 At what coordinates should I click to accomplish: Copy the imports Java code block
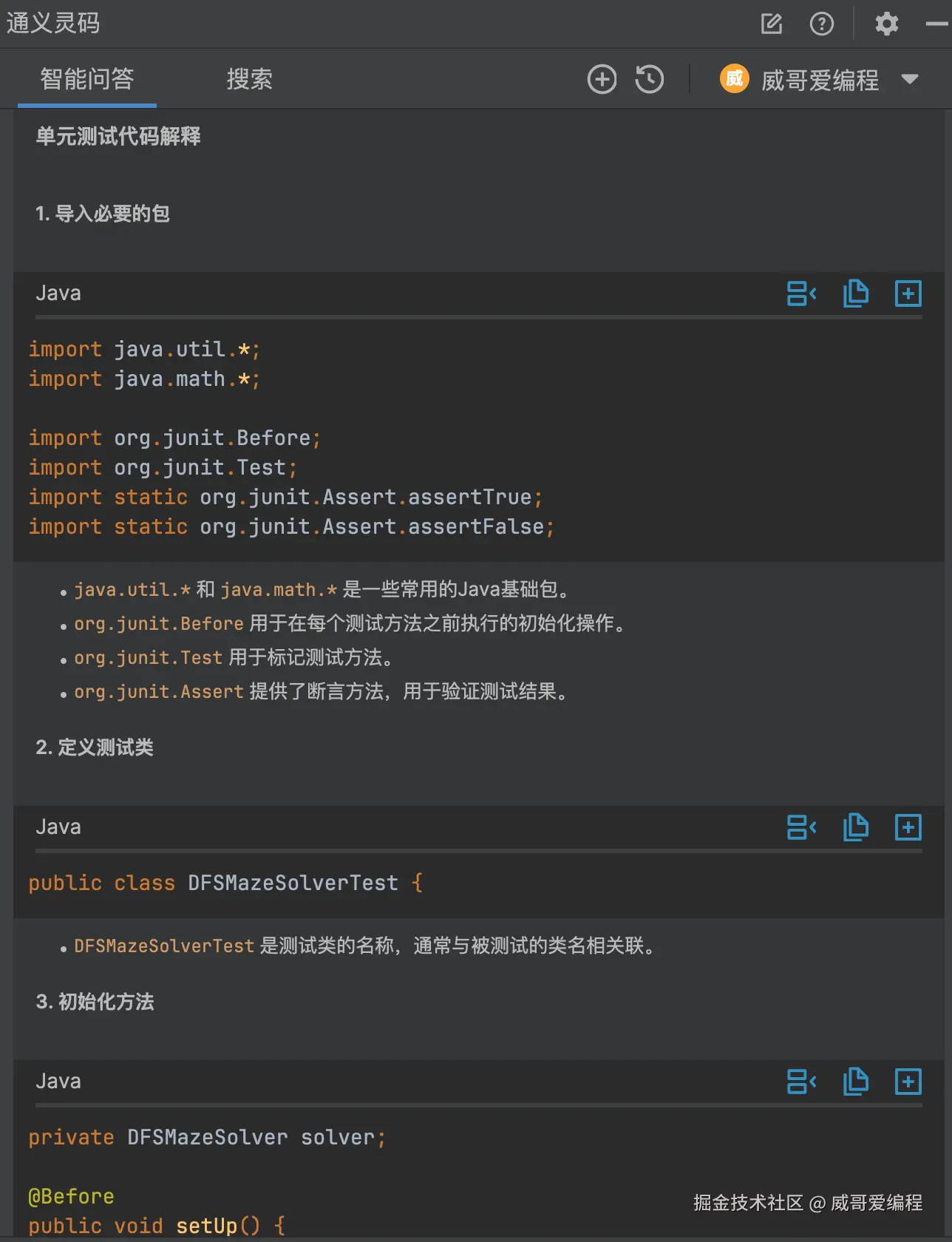pyautogui.click(x=856, y=293)
